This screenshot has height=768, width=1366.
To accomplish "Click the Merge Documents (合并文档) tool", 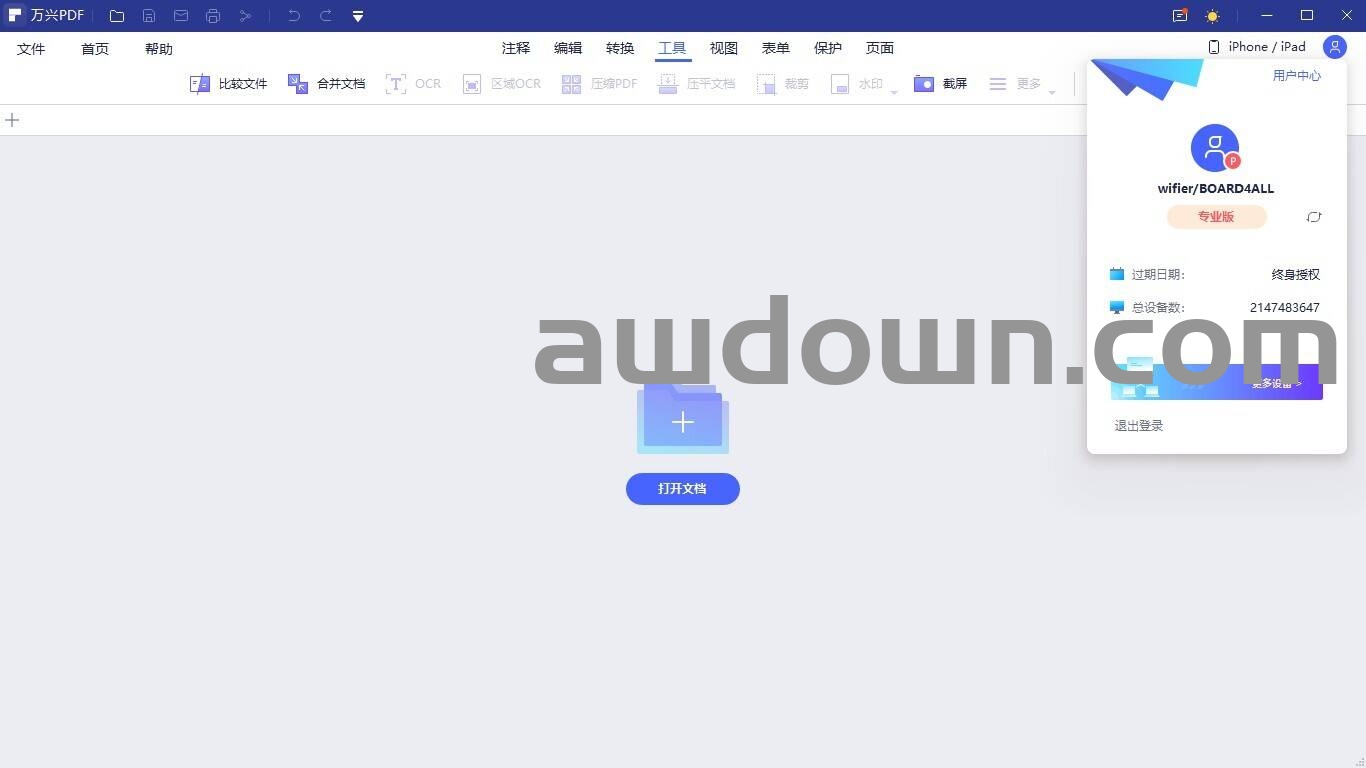I will click(x=326, y=84).
